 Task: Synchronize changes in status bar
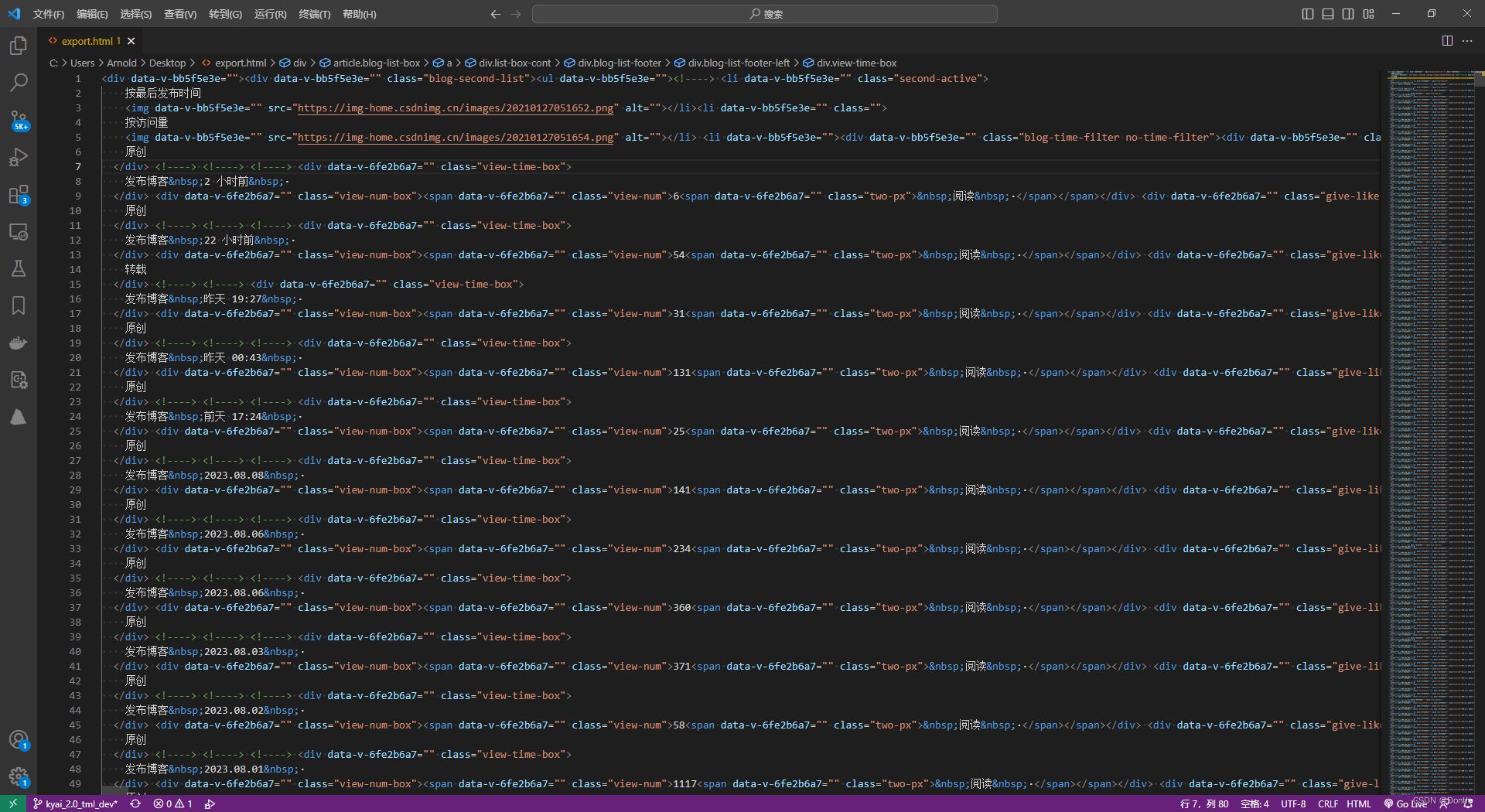click(135, 803)
